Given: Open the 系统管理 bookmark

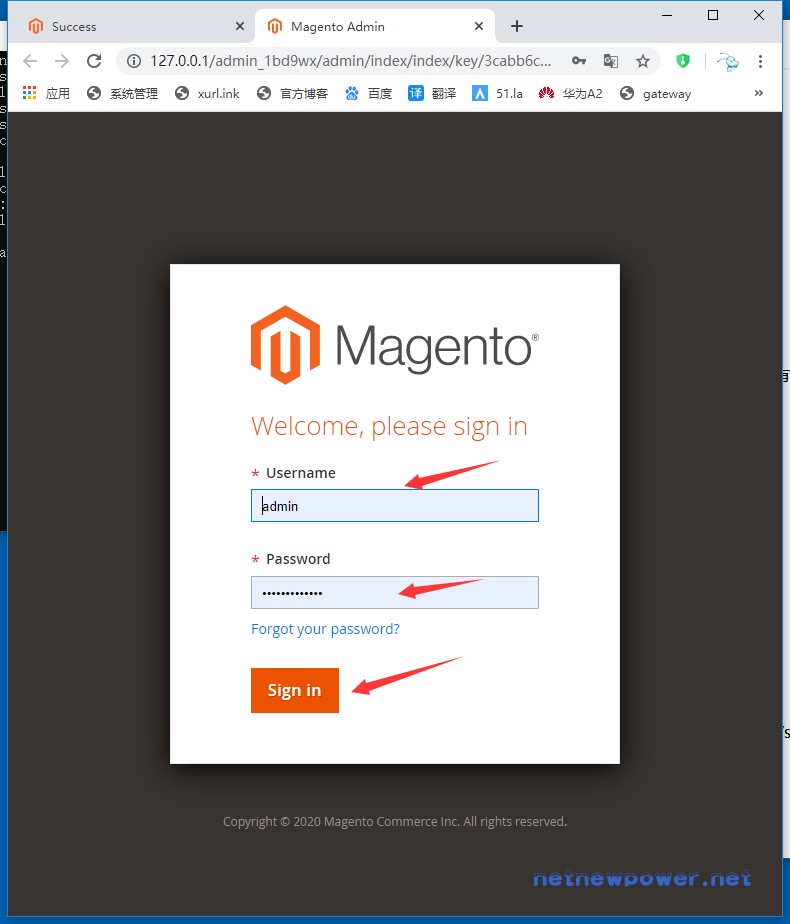Looking at the screenshot, I should pos(123,93).
